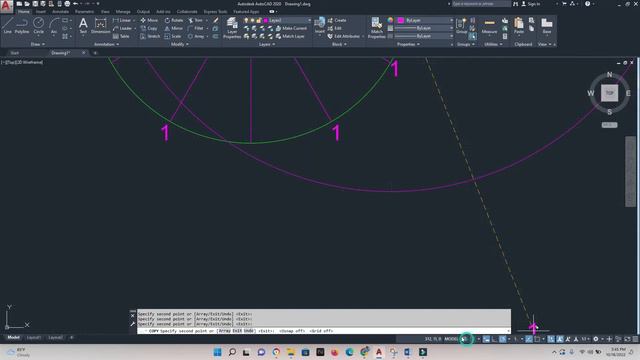Switch to the Insert ribbon tab
Image resolution: width=640 pixels, height=360 pixels.
41,11
